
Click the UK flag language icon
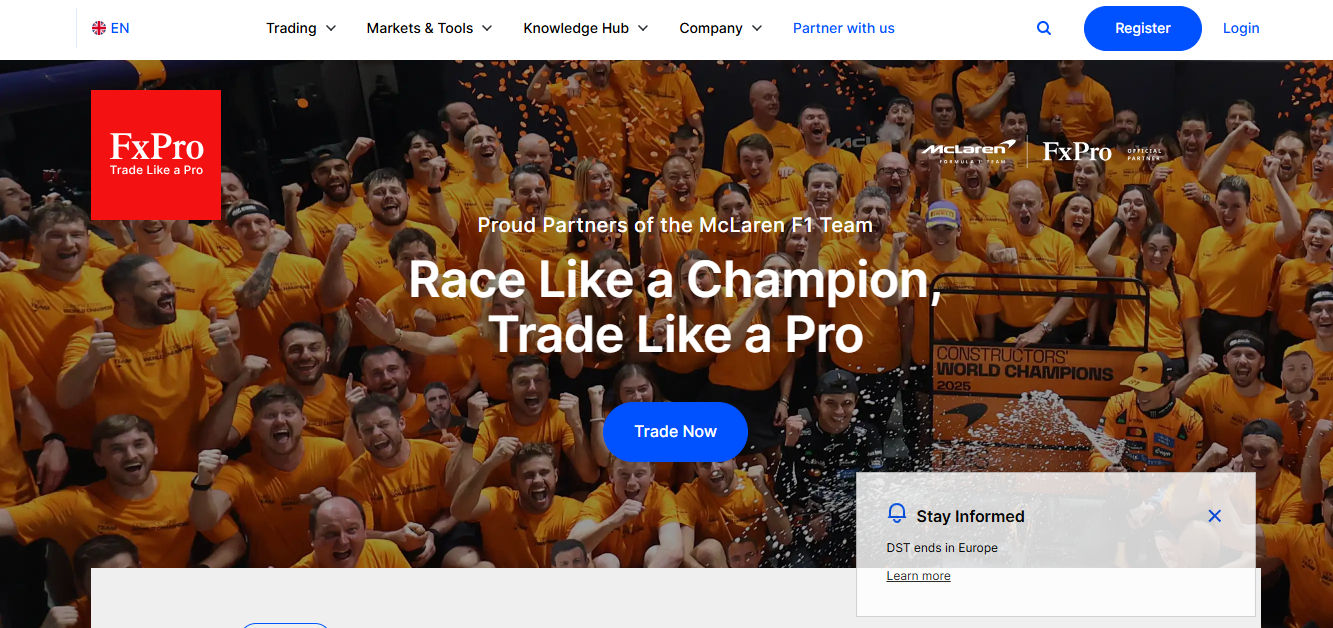click(x=99, y=28)
